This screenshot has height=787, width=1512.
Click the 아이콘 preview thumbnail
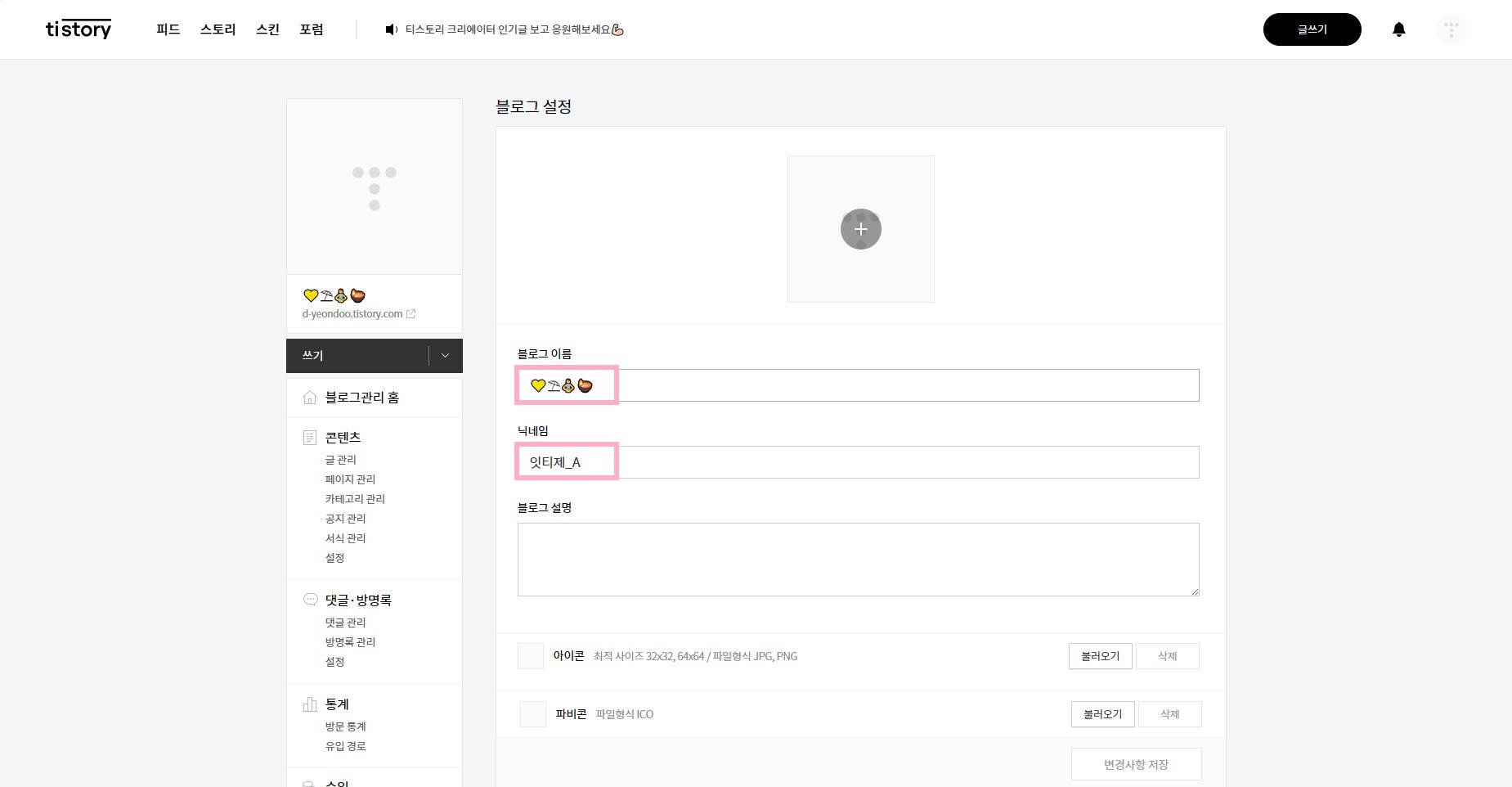click(x=531, y=656)
